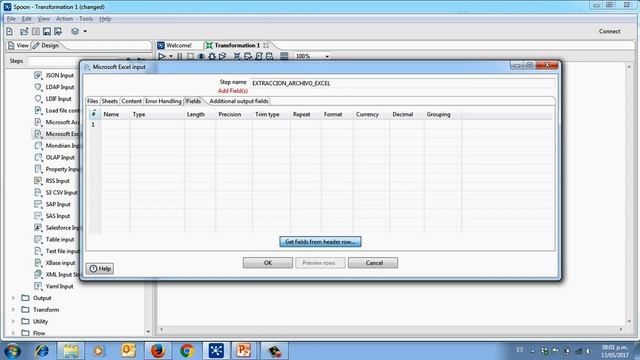Image resolution: width=640 pixels, height=360 pixels.
Task: Open the Action menu
Action: 64,19
